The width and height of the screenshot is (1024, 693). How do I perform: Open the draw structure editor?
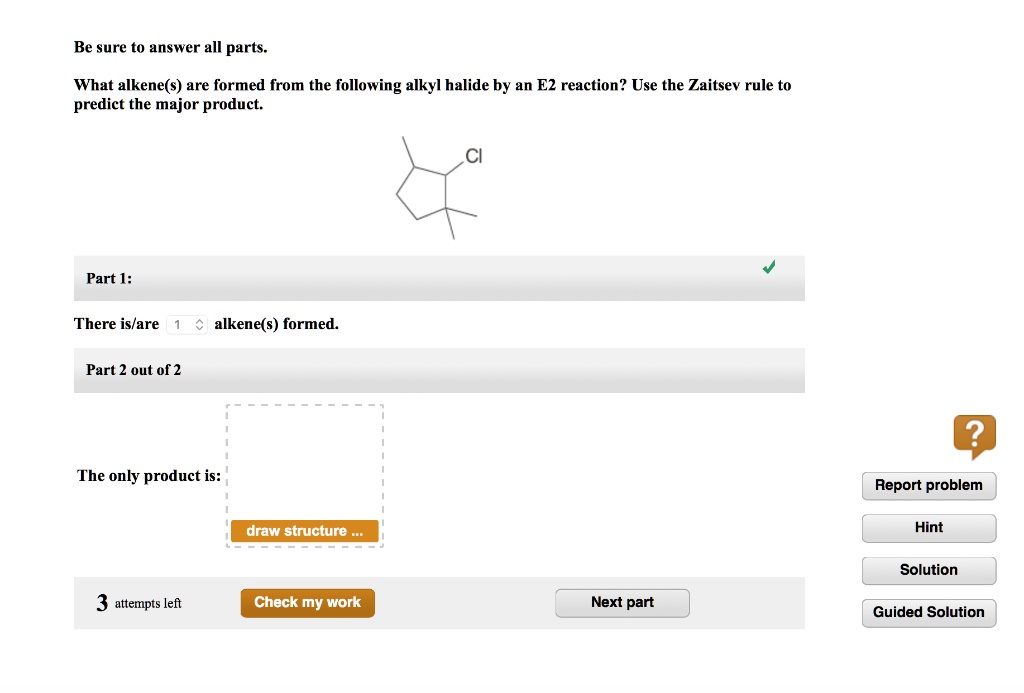click(304, 530)
